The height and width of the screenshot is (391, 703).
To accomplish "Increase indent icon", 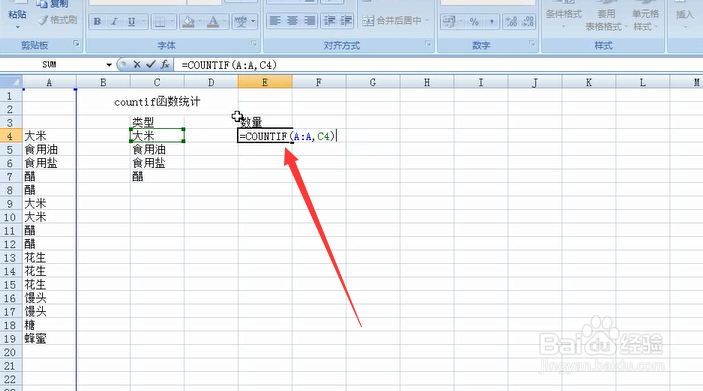I will tap(346, 21).
